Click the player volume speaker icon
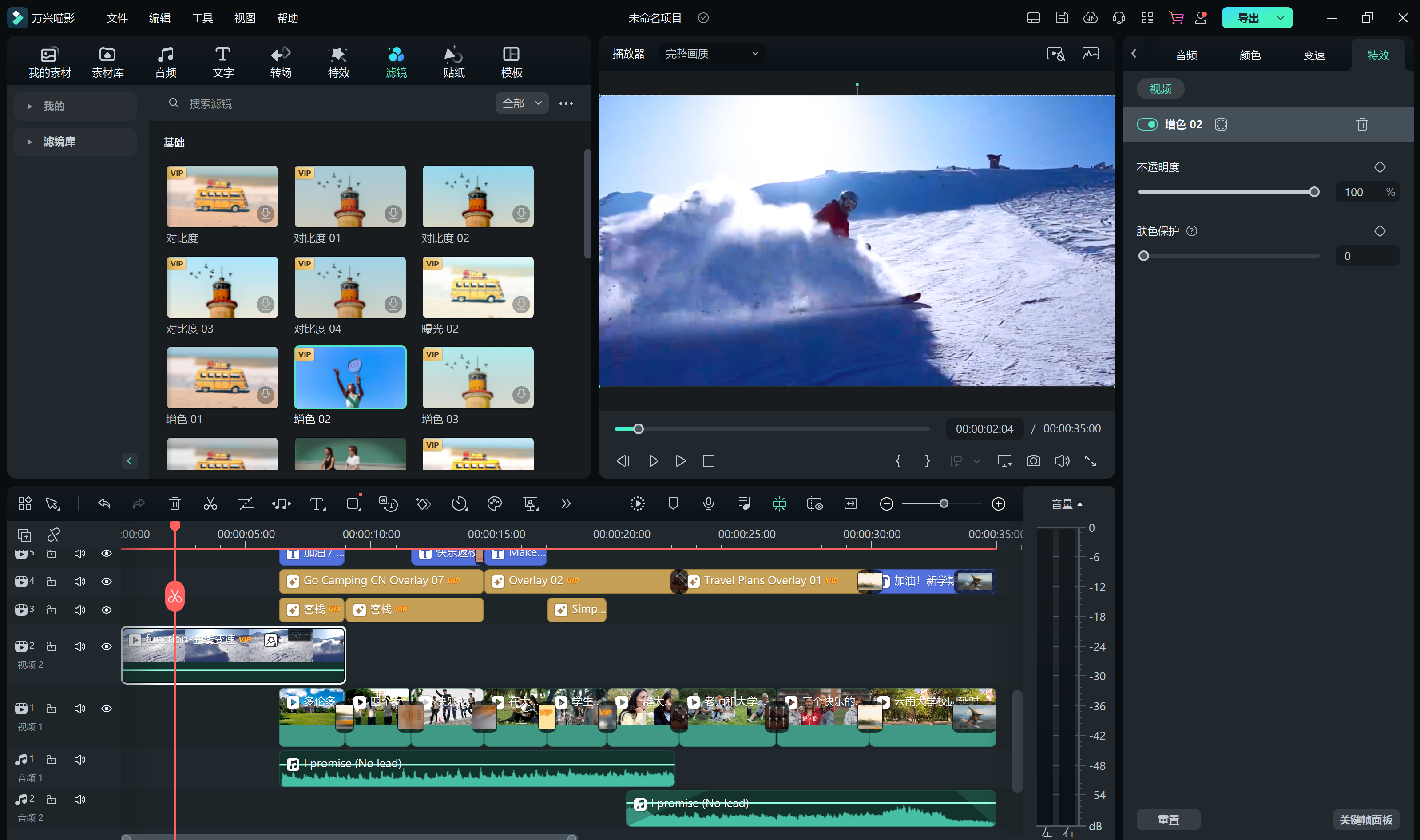 [1062, 461]
